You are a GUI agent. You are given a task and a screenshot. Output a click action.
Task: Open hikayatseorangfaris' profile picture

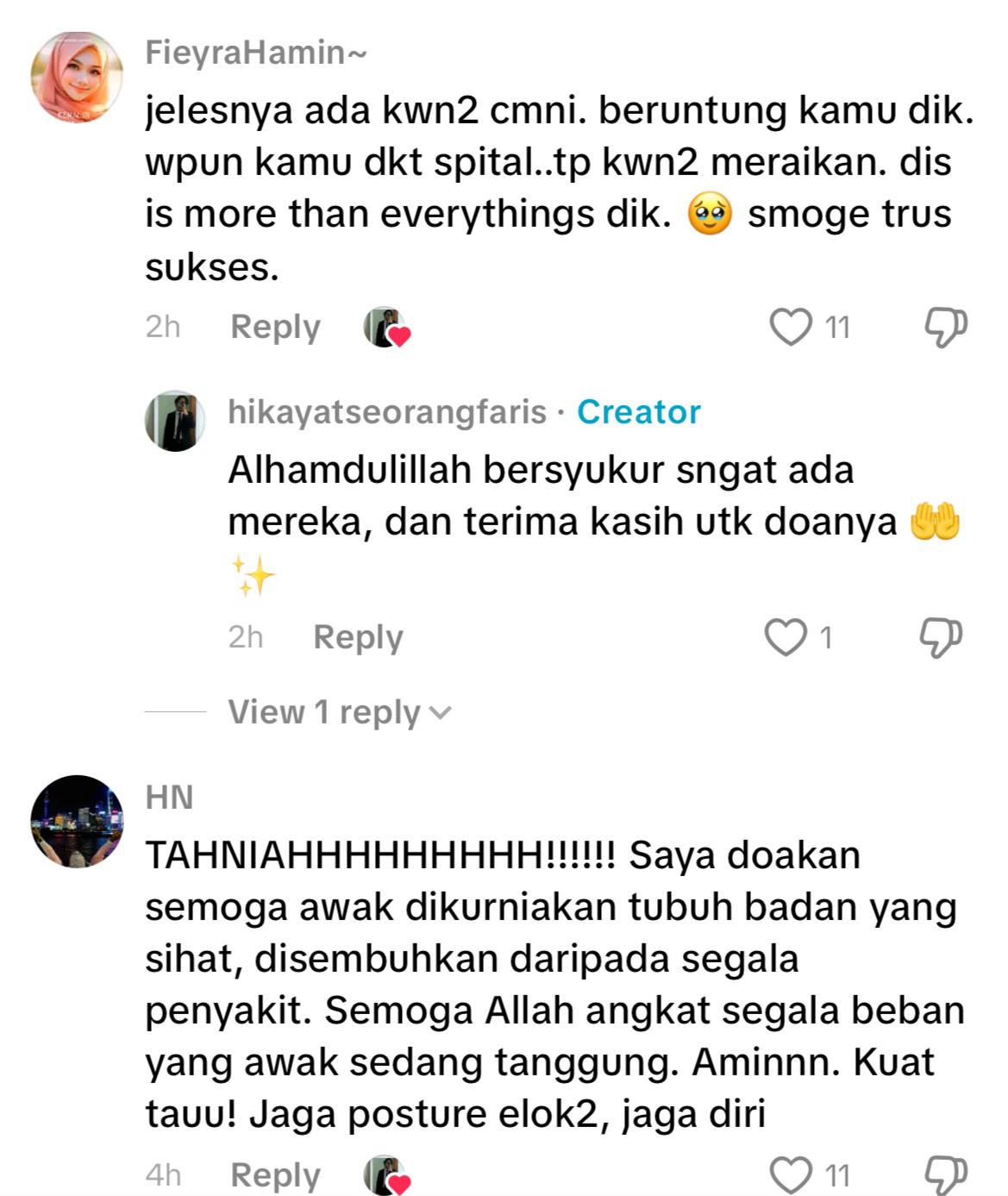point(175,421)
